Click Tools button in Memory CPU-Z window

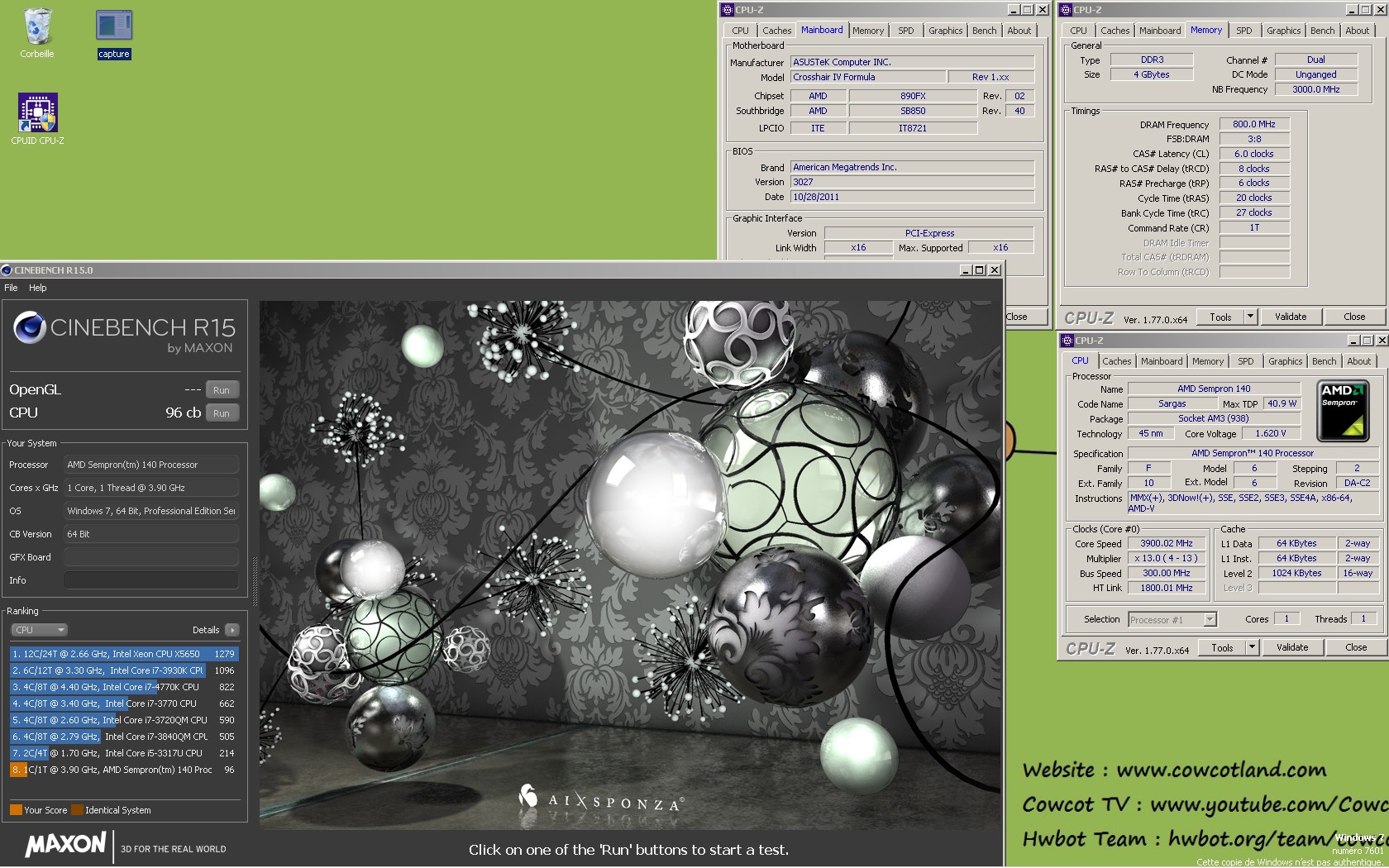(x=1220, y=317)
